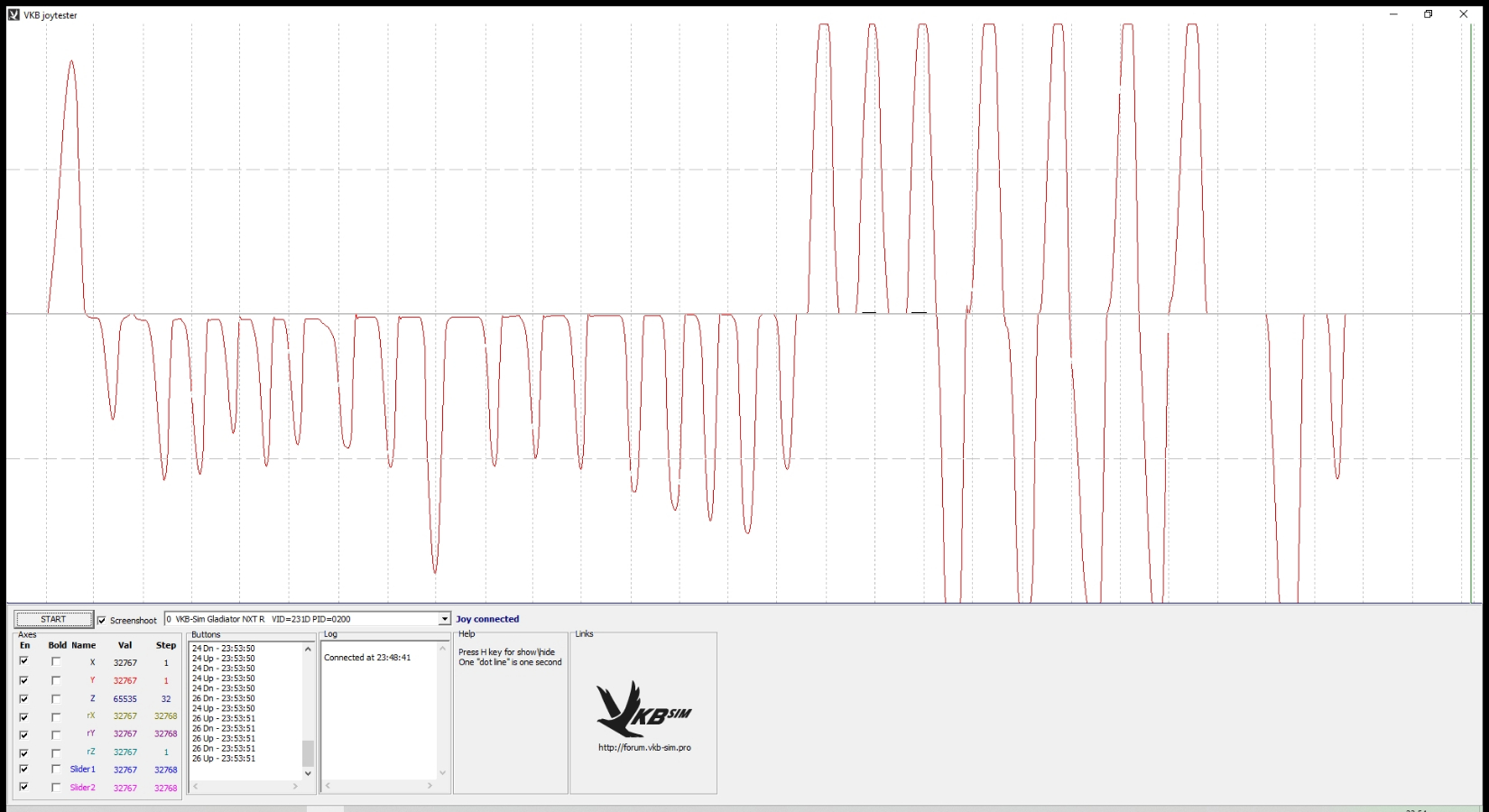Click the 'Name' column header
This screenshot has height=812, width=1489.
click(84, 646)
